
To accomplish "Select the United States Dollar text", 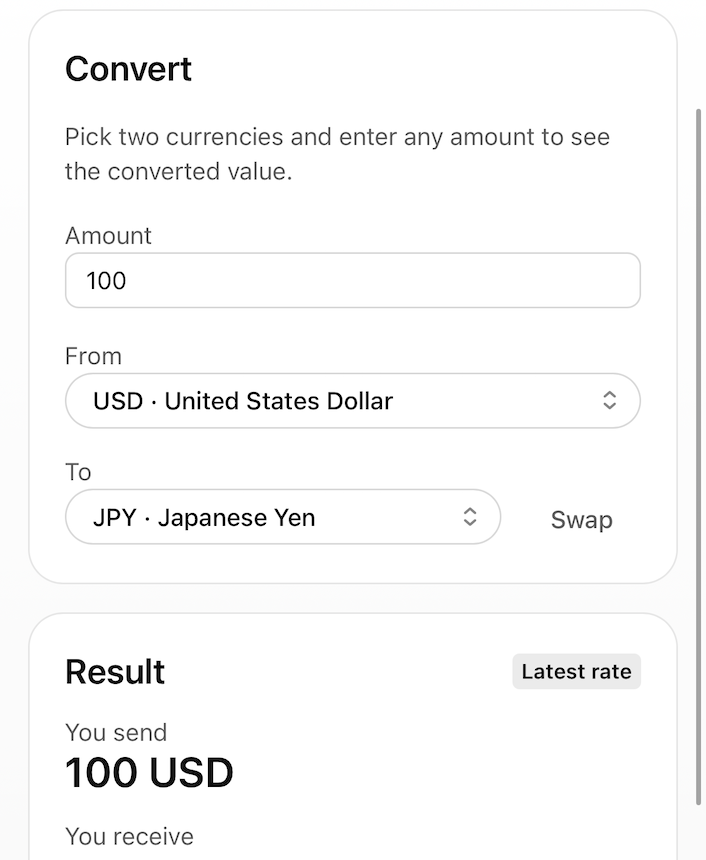I will pyautogui.click(x=278, y=401).
